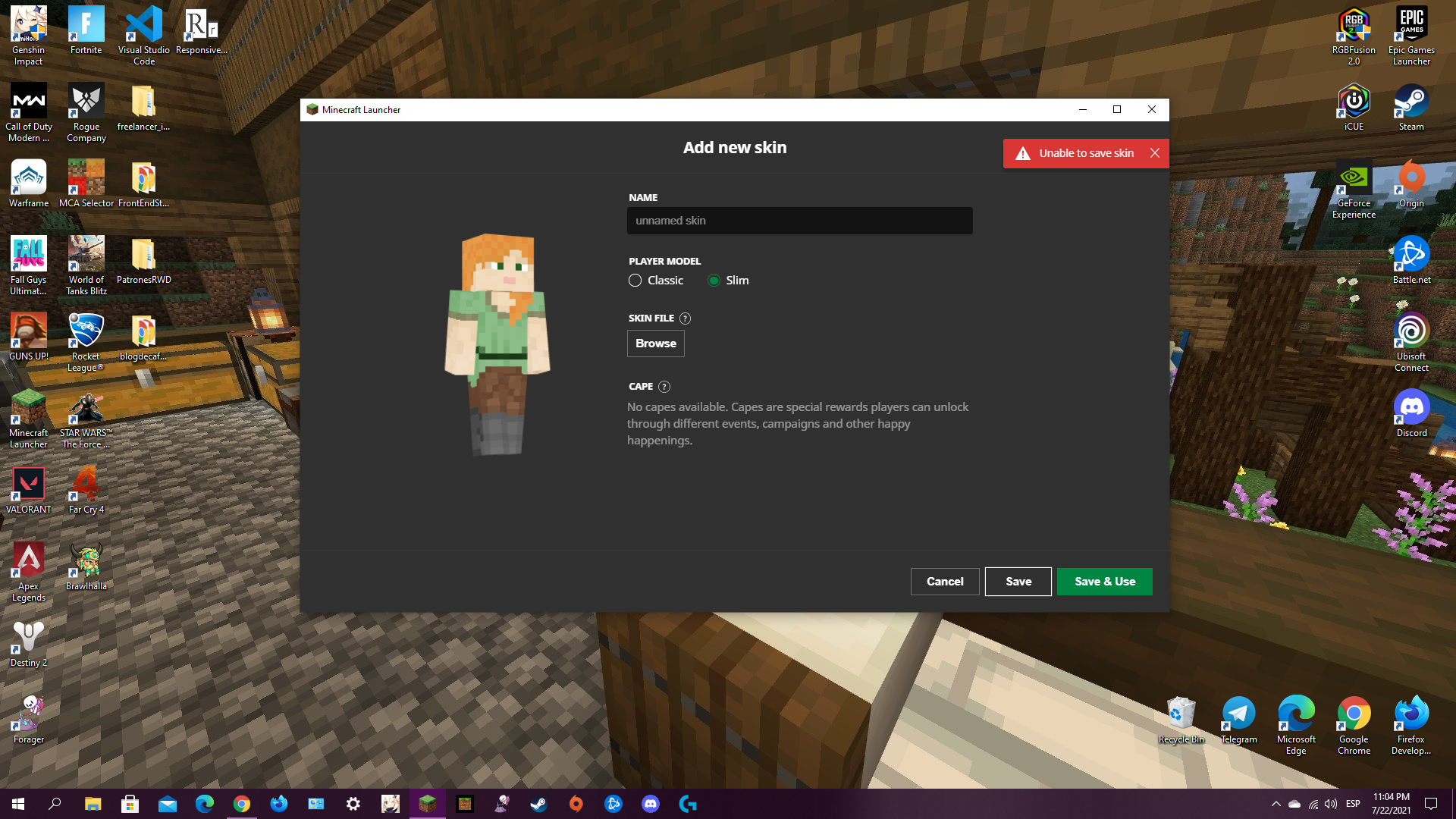Select the Slim player model option
Screen dimensions: 1456x819
[714, 281]
